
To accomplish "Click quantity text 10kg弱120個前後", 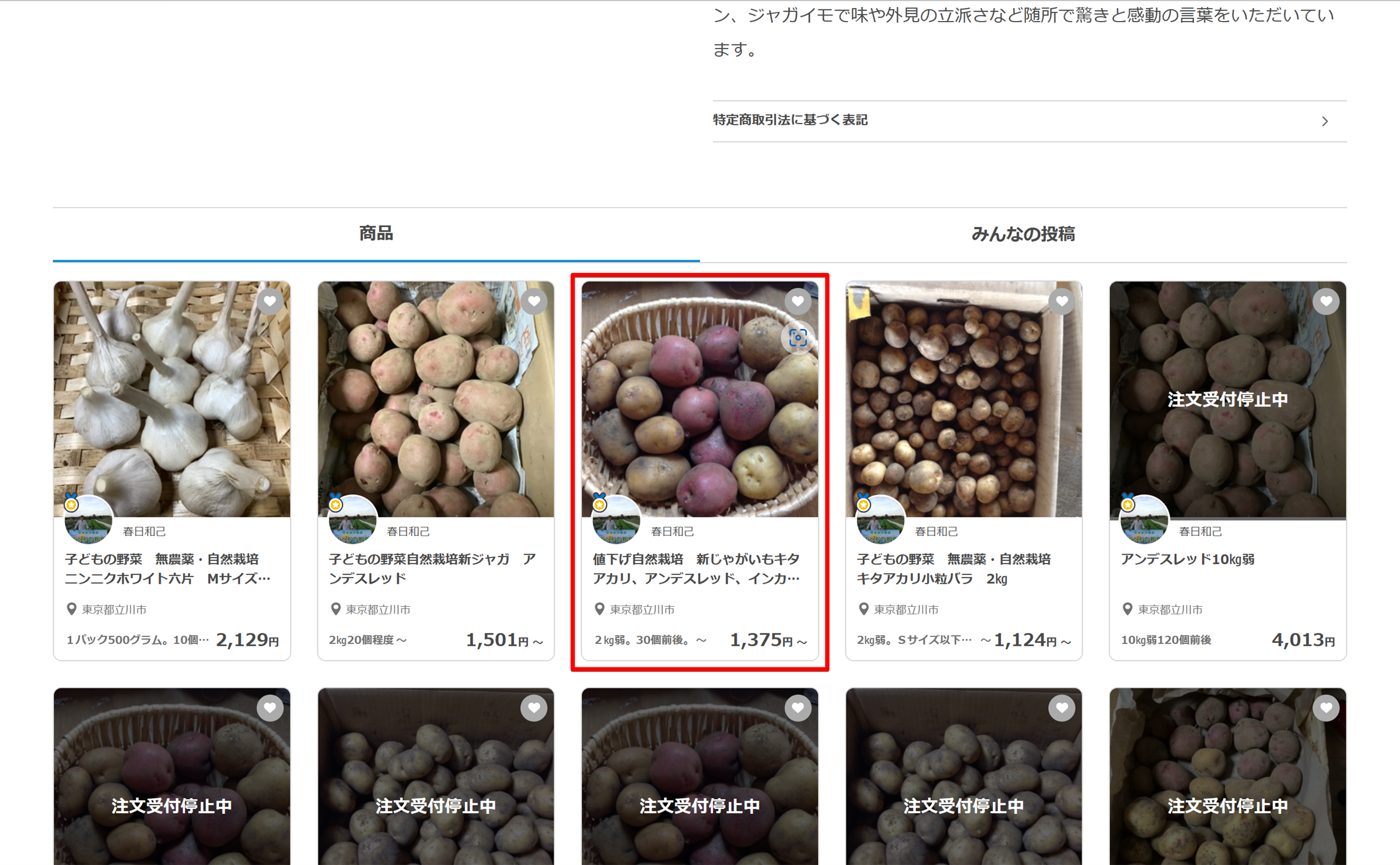I will coord(1166,640).
